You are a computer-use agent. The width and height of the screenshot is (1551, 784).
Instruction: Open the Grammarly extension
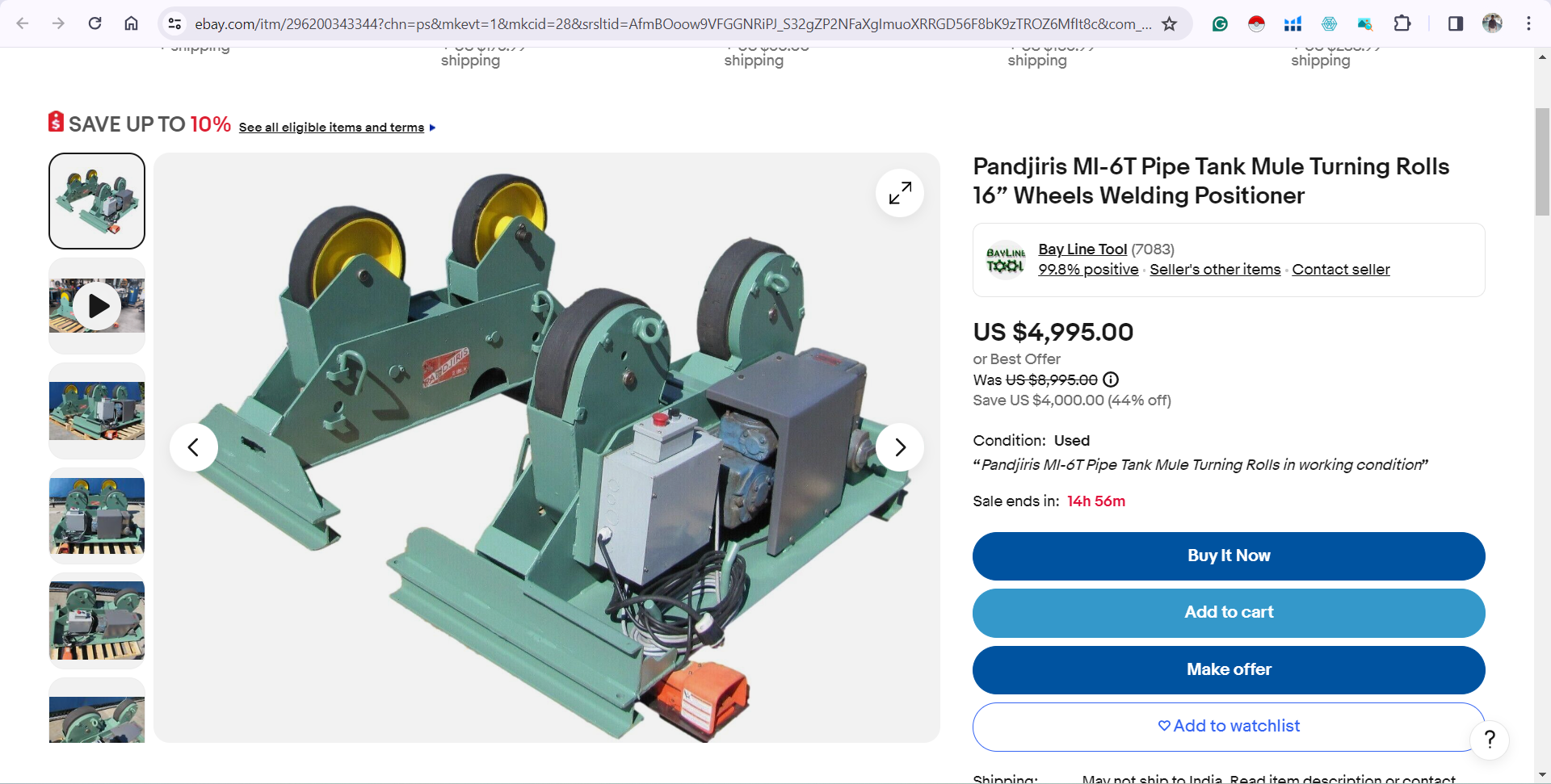pyautogui.click(x=1220, y=24)
